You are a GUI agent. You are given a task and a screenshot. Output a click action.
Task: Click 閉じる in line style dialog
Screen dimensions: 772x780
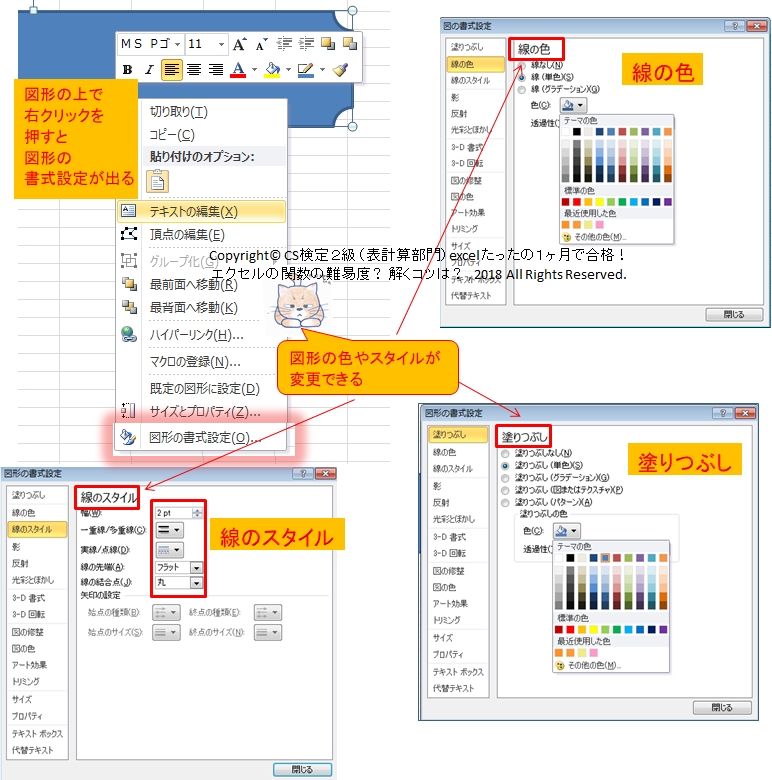pos(302,769)
